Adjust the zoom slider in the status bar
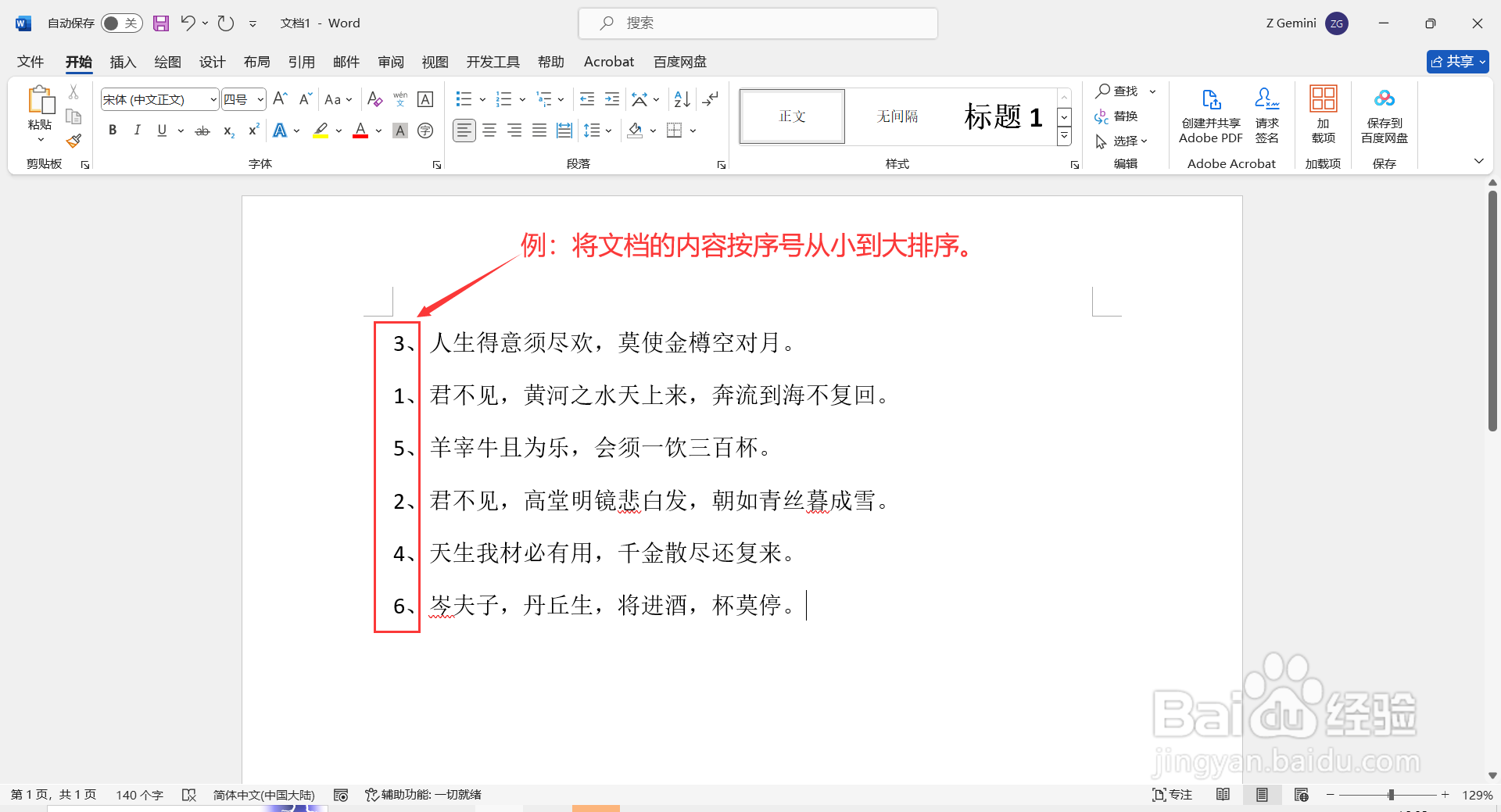 1391,794
